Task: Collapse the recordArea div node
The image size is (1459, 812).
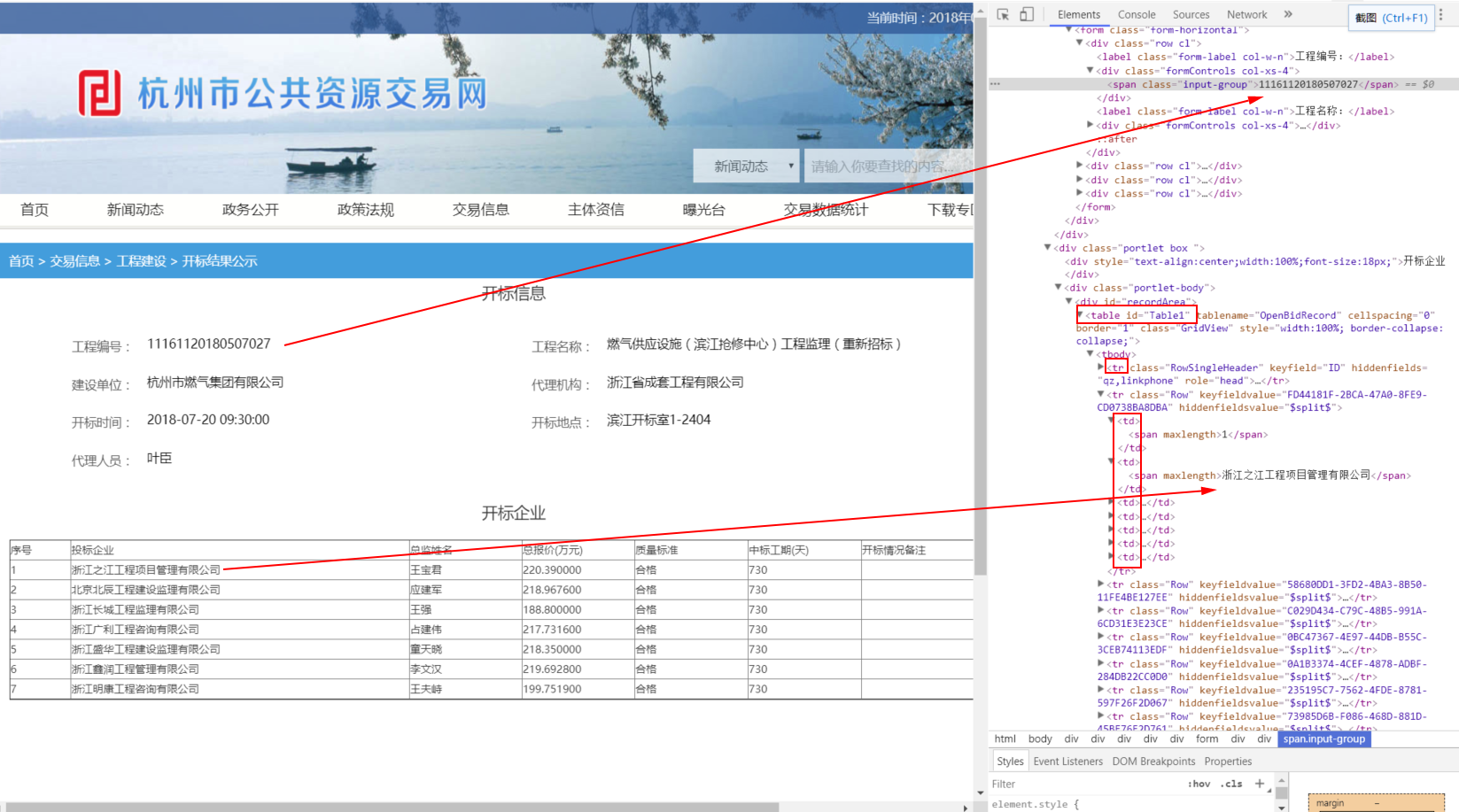Action: coord(1068,301)
